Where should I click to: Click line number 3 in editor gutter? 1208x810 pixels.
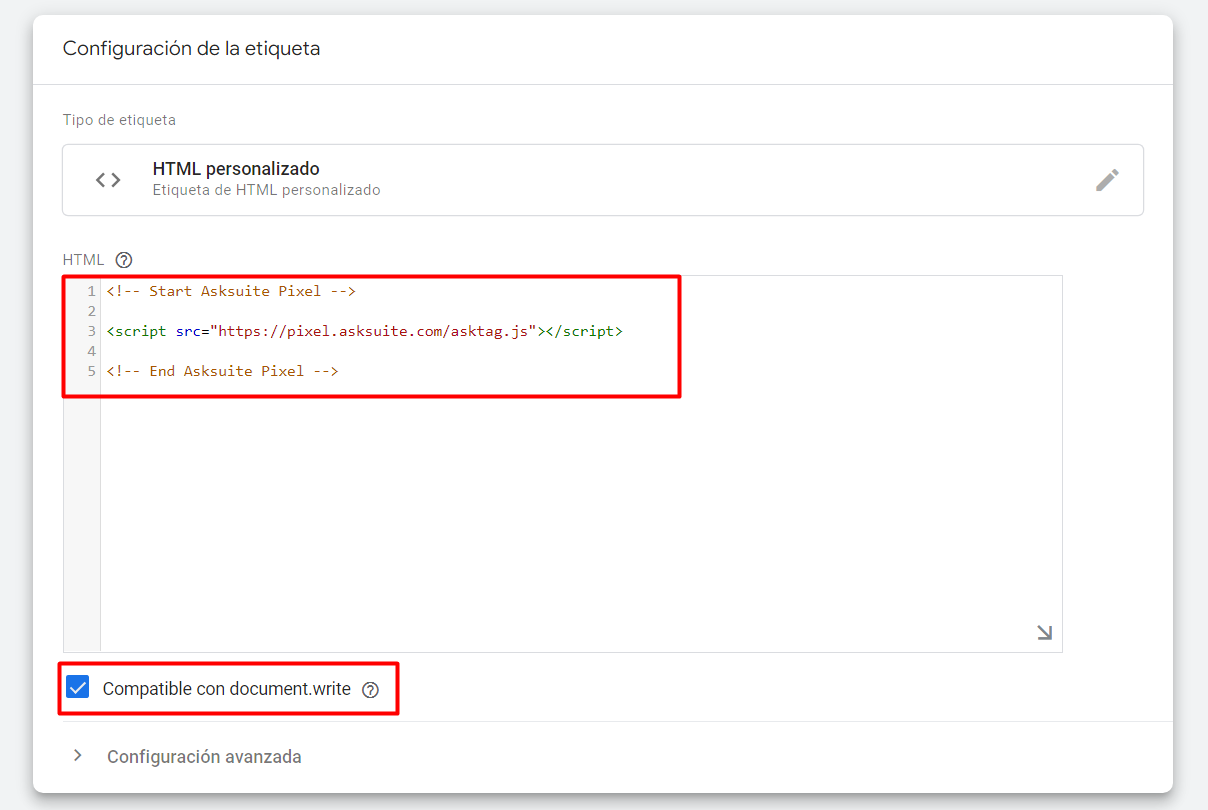pyautogui.click(x=91, y=331)
